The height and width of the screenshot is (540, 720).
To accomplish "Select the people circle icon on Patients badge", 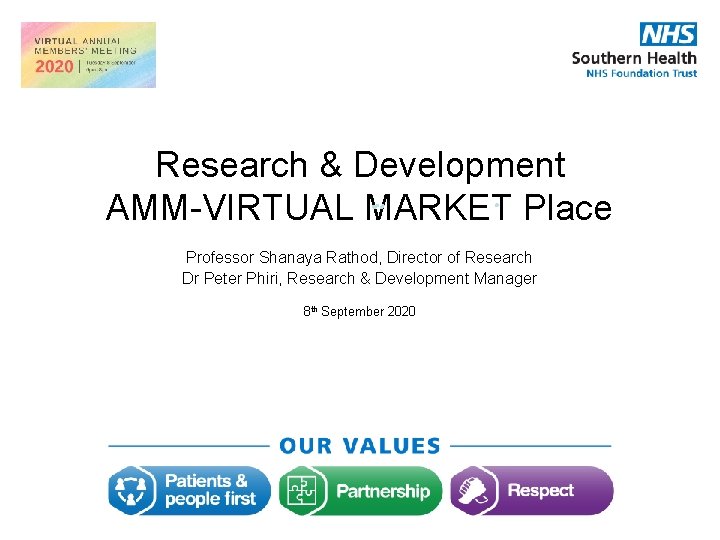I will (130, 490).
